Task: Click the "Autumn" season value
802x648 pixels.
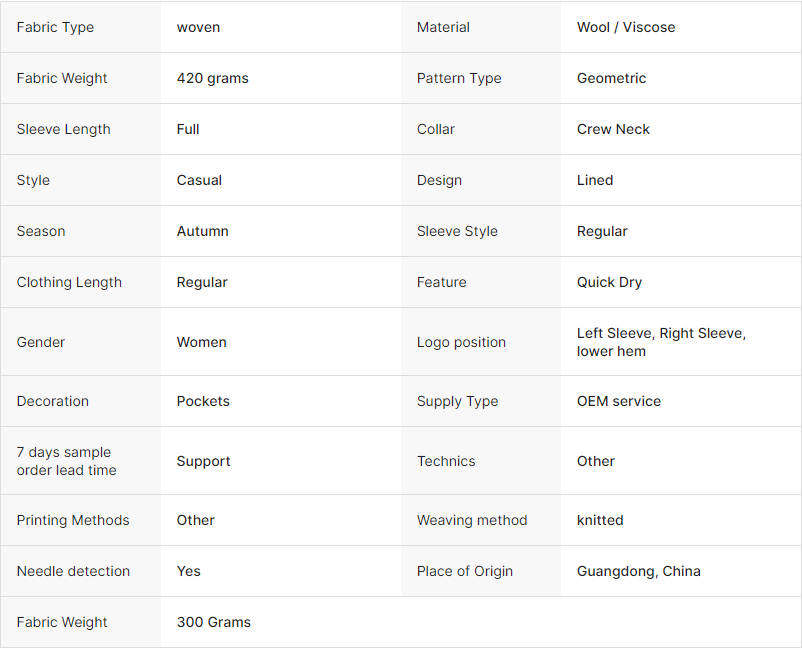Action: (202, 231)
